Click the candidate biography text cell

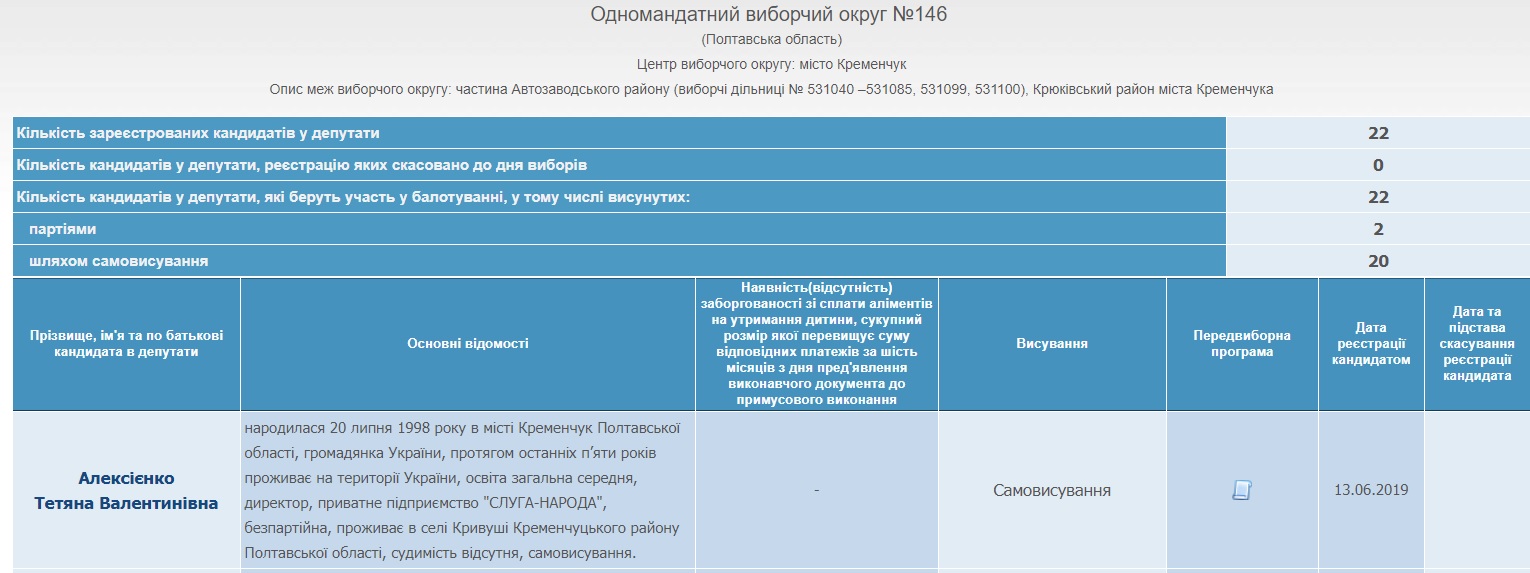468,490
